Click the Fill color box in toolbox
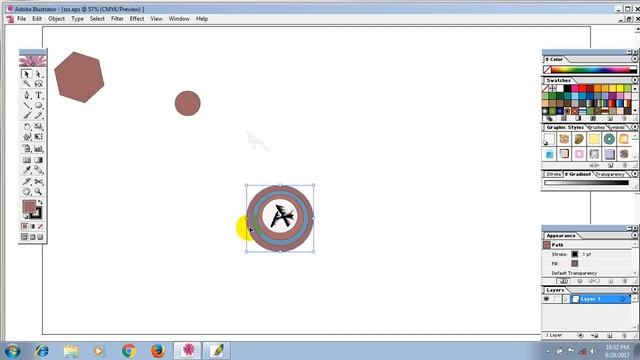 29,207
